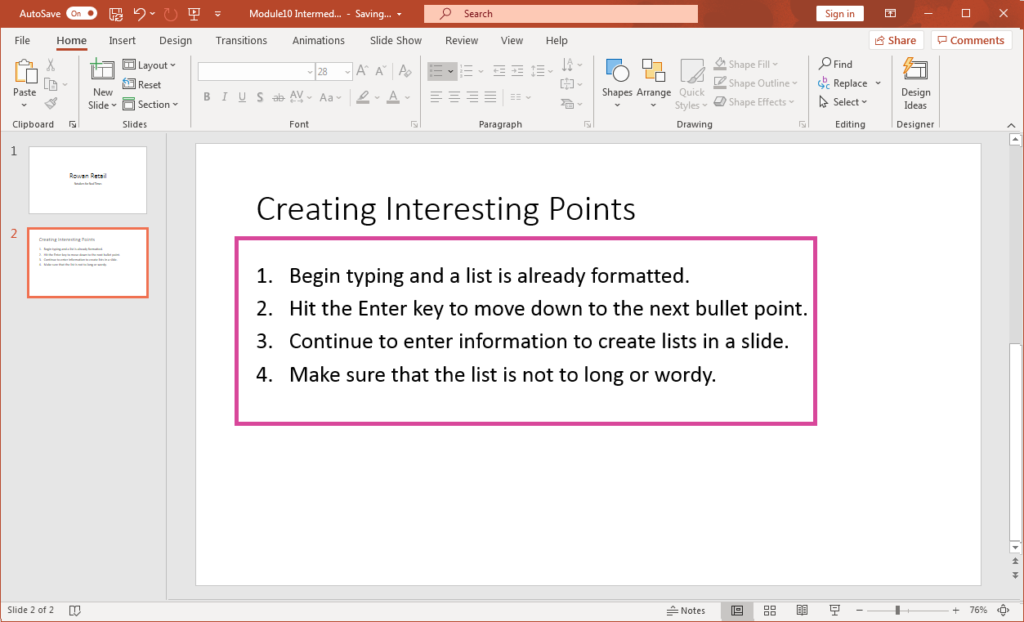Toggle Underline formatting

242,97
